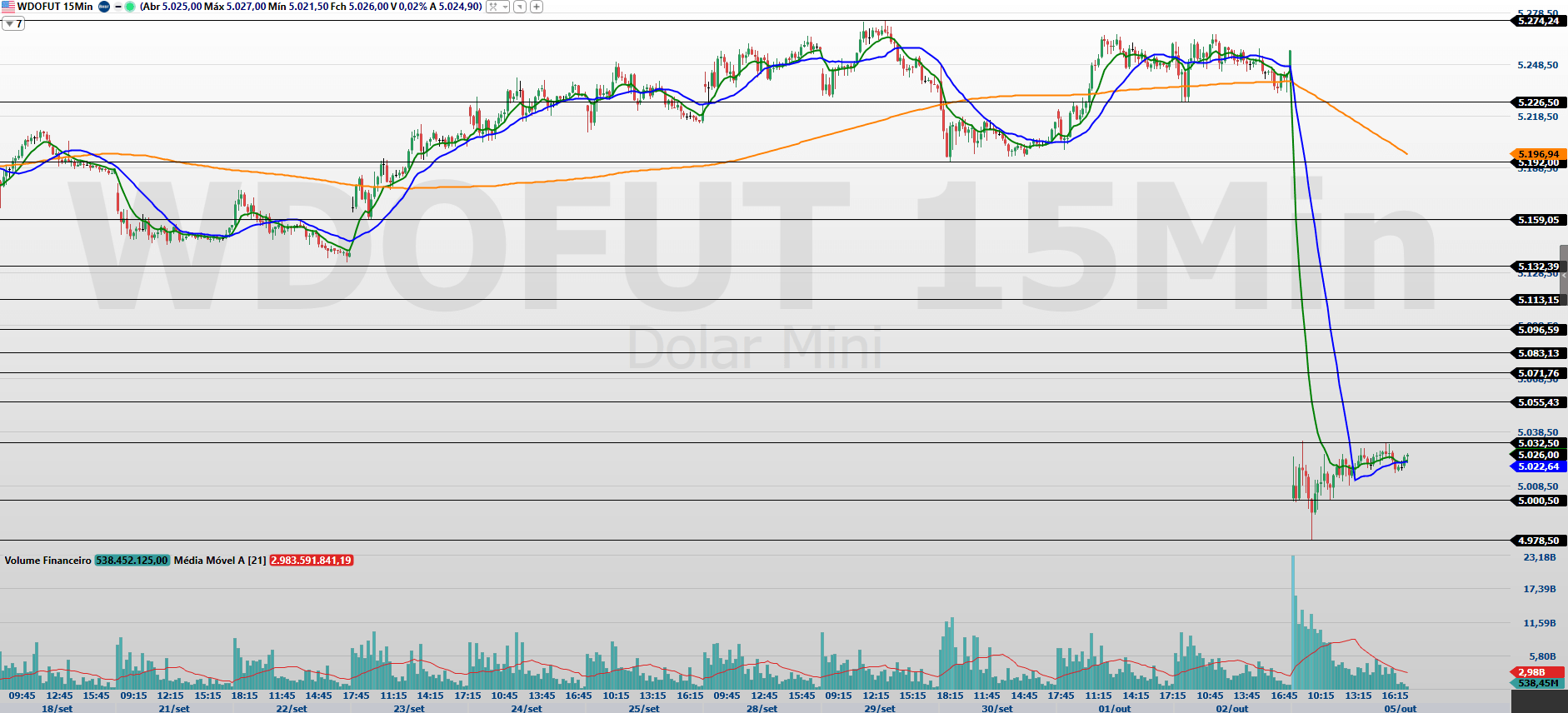Click the plus icon to add indicator

tap(537, 7)
